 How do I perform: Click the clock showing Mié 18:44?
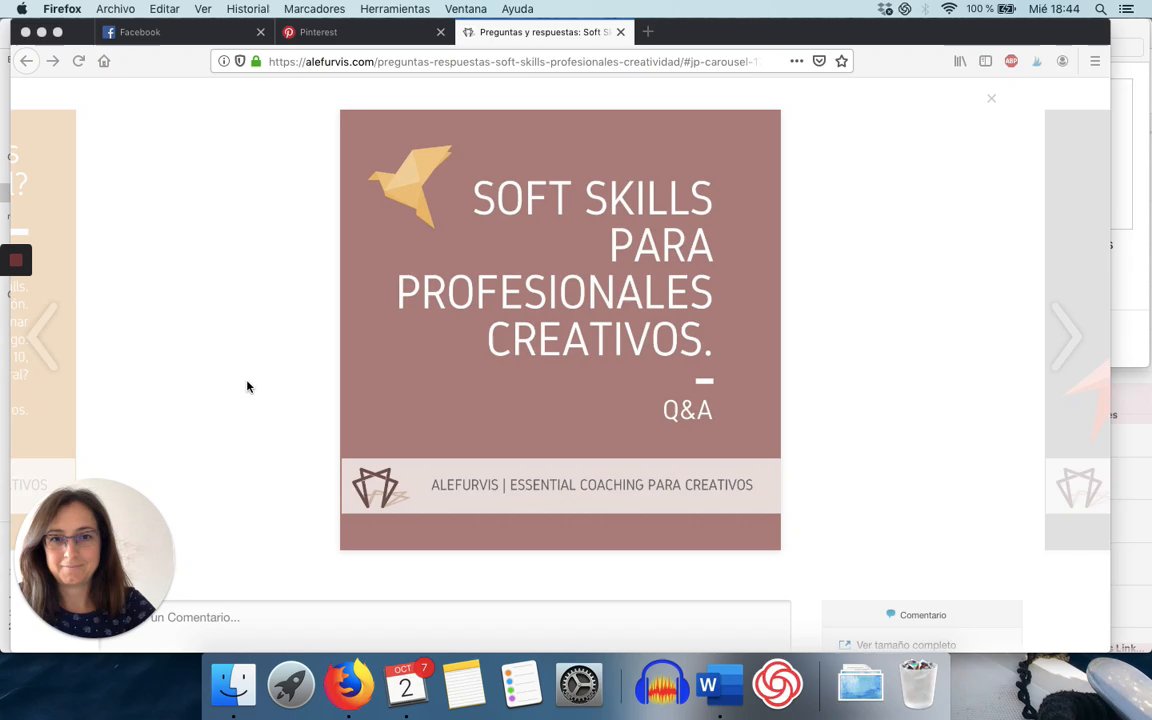point(1054,9)
